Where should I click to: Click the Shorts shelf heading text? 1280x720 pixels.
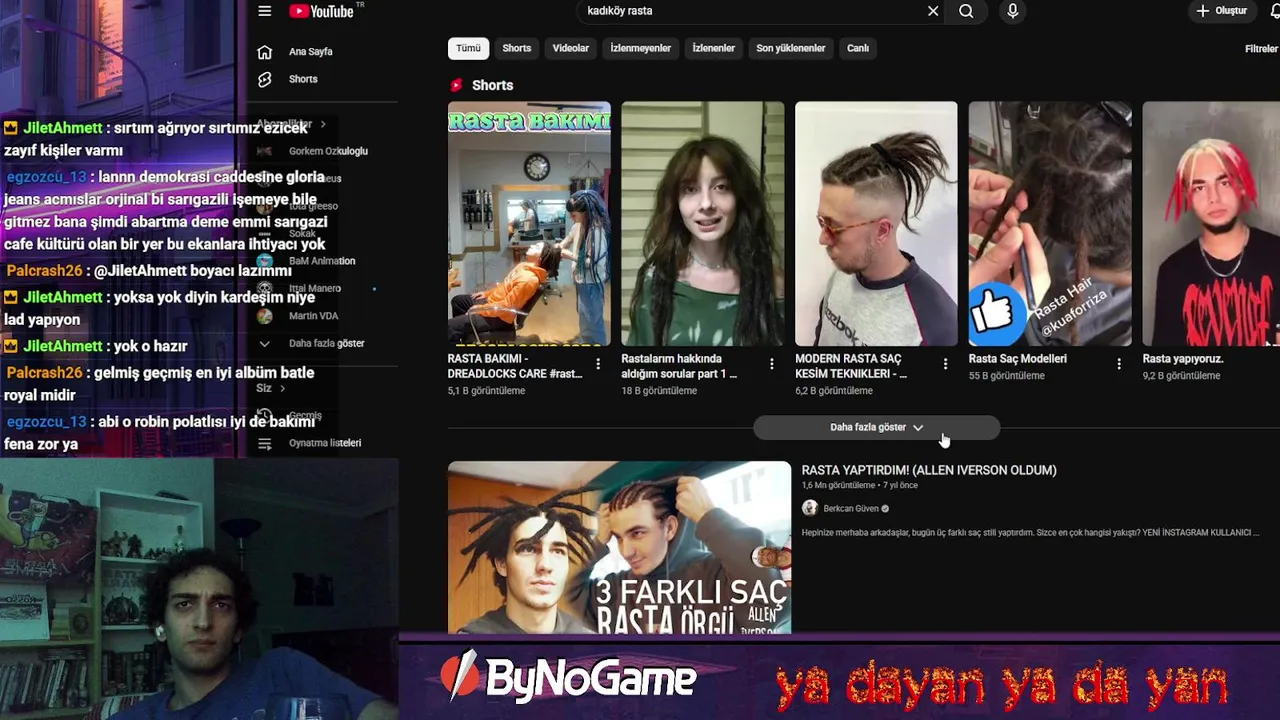point(492,85)
